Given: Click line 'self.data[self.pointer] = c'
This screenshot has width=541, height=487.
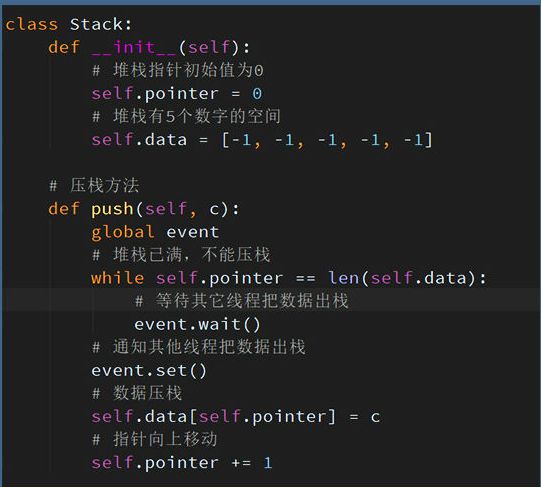Looking at the screenshot, I should tap(236, 417).
